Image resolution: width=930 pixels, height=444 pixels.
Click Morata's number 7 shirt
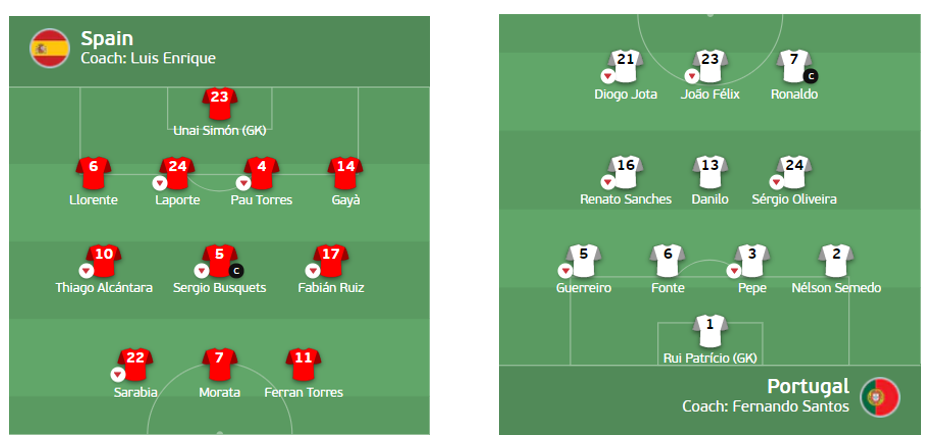click(x=219, y=360)
